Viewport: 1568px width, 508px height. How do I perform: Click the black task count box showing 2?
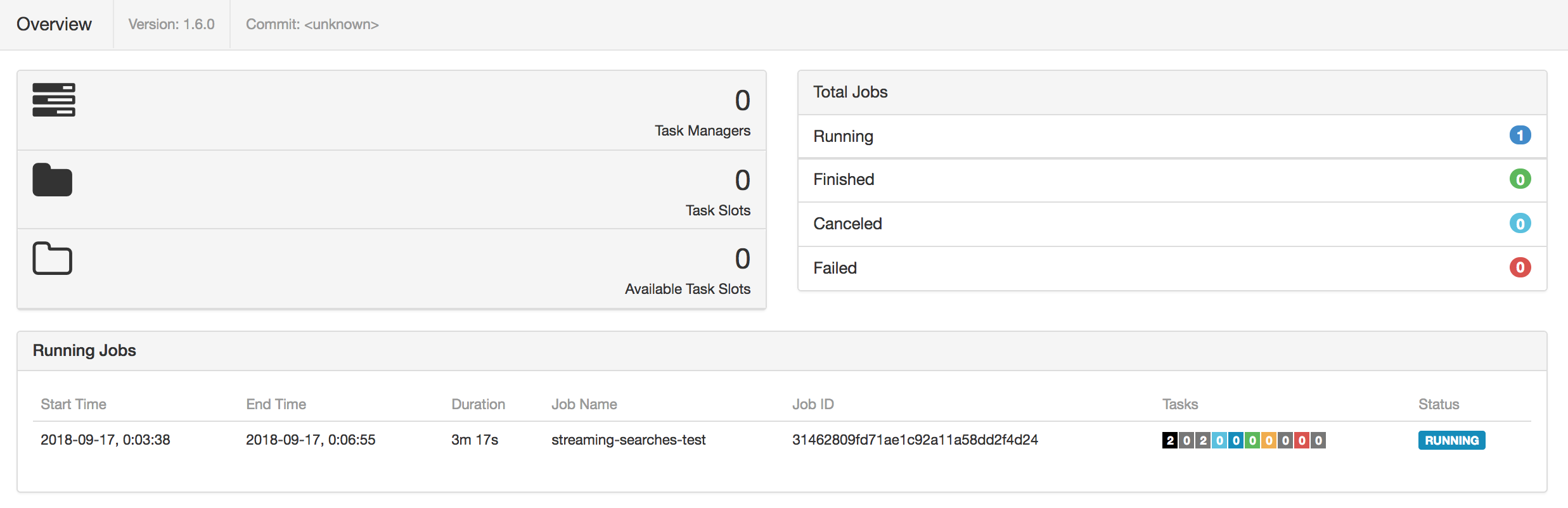pos(1170,440)
